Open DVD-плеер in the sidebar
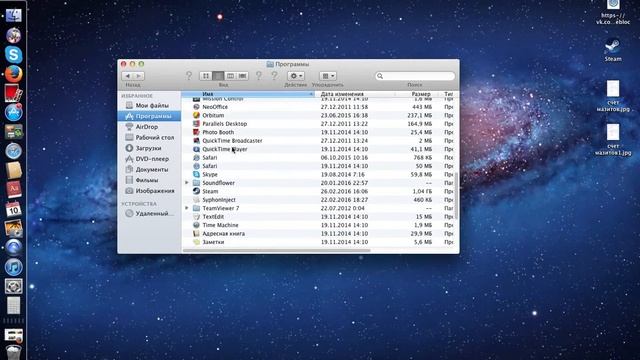640x360 pixels. [149, 159]
